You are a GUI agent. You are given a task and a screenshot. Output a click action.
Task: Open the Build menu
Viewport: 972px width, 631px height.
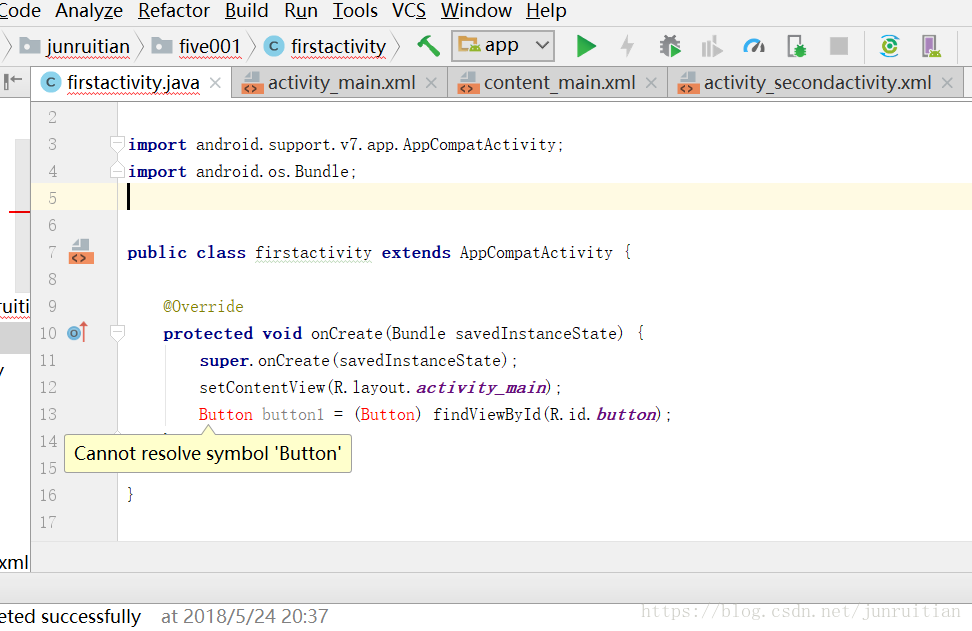point(246,11)
